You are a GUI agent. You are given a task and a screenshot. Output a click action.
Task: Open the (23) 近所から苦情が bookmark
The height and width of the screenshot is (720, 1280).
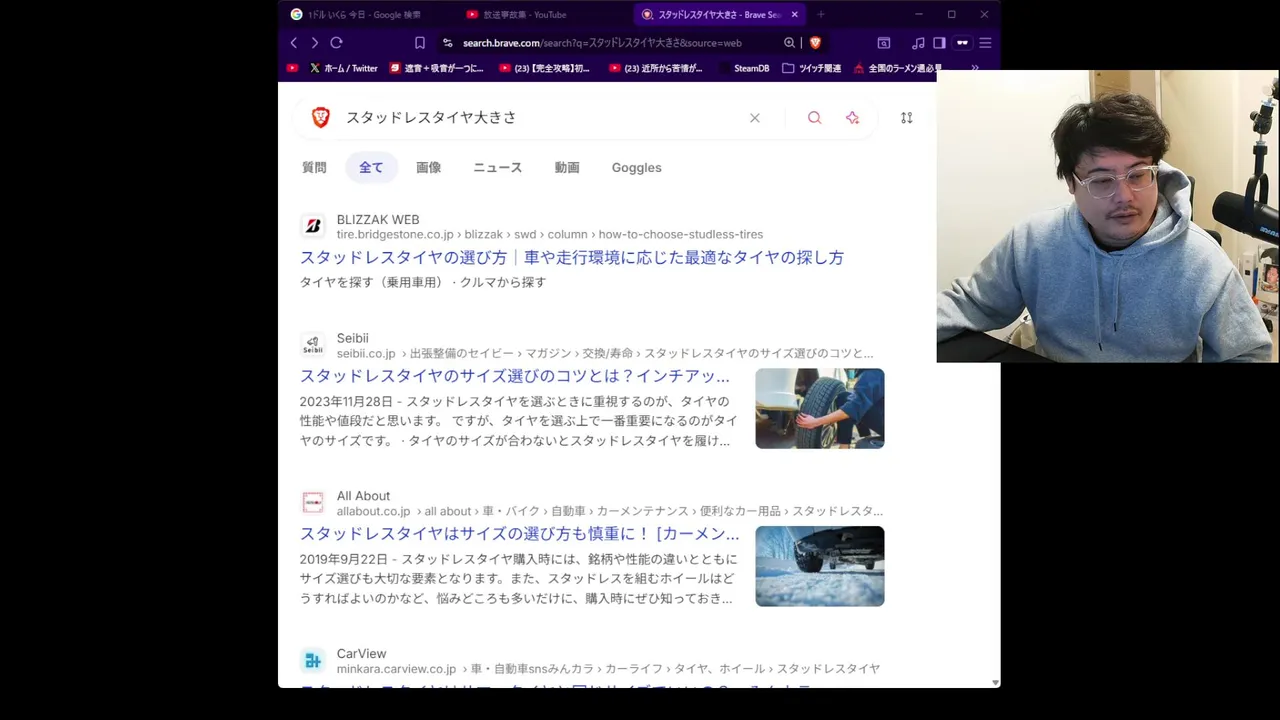click(x=656, y=68)
